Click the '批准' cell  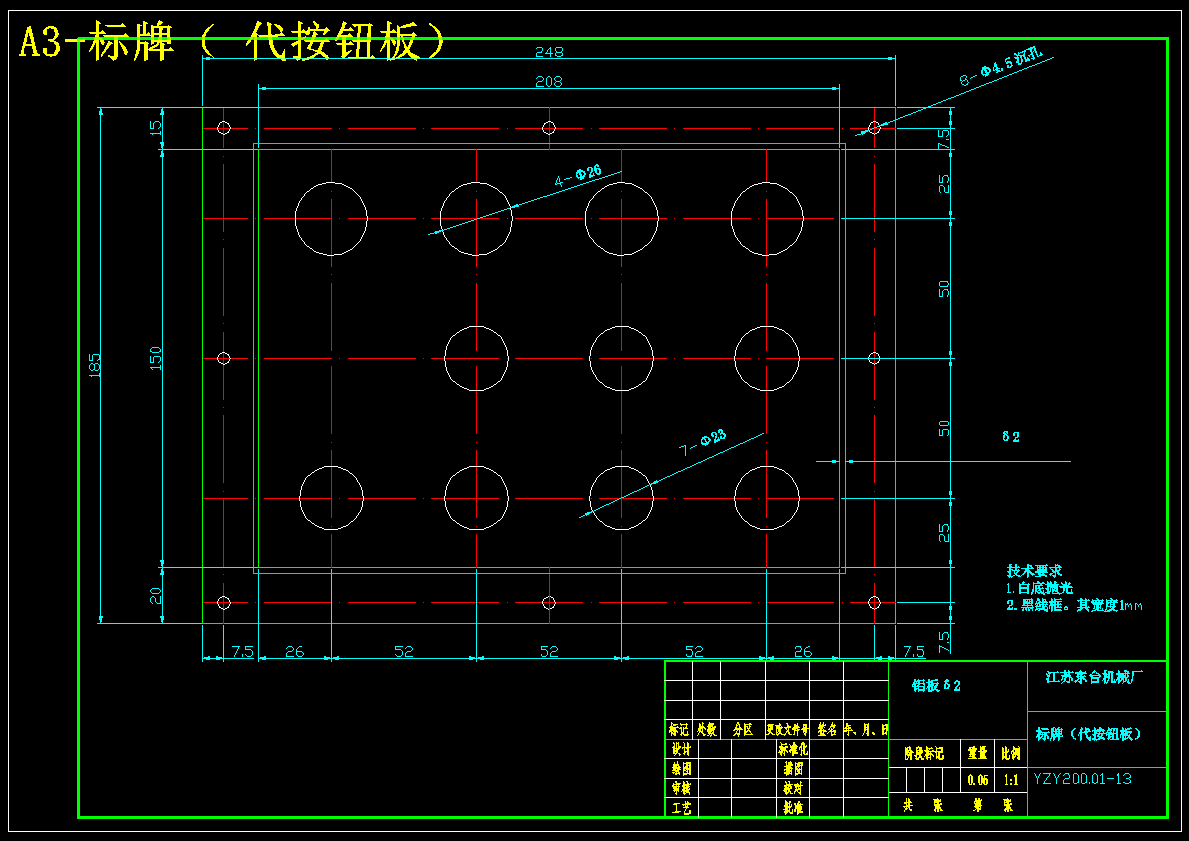[793, 808]
